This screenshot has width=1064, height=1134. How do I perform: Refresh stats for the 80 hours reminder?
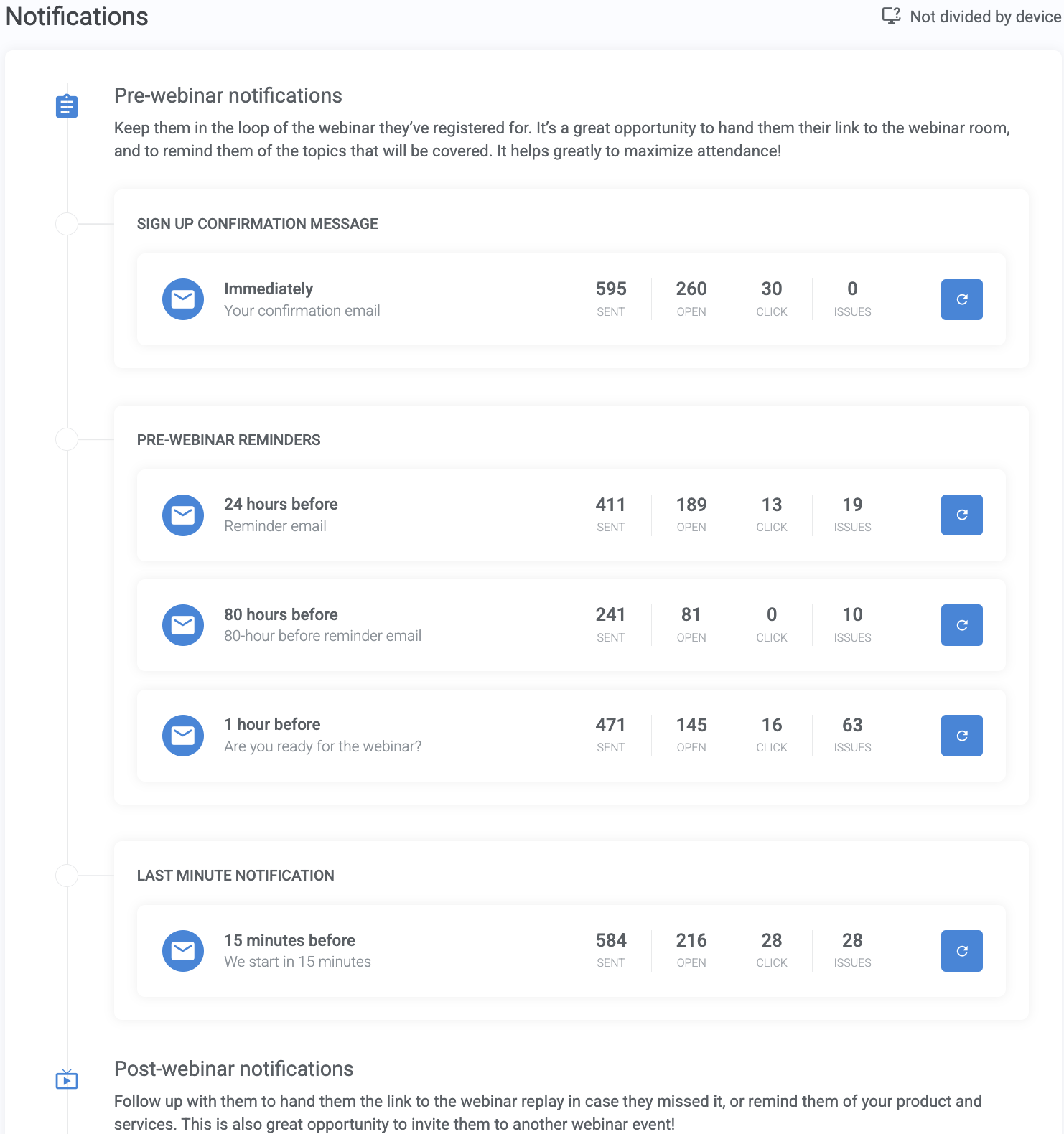pos(961,625)
